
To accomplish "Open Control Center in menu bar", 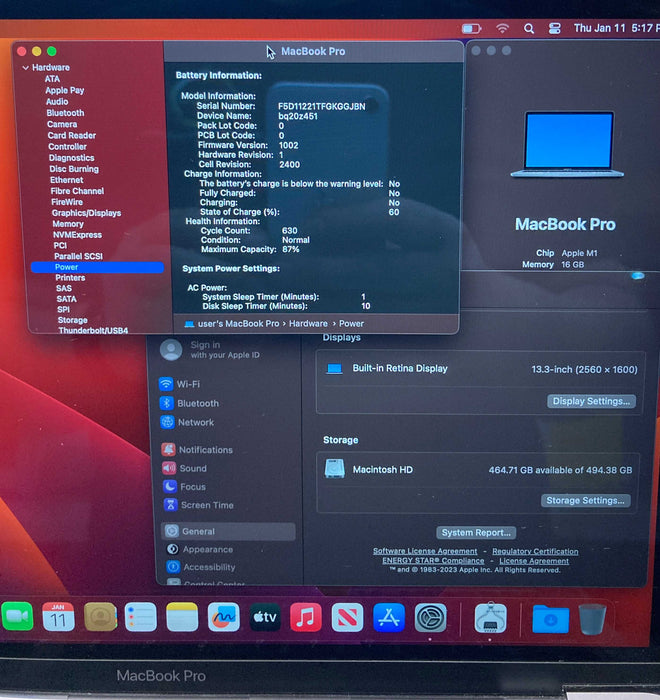I will (x=555, y=29).
